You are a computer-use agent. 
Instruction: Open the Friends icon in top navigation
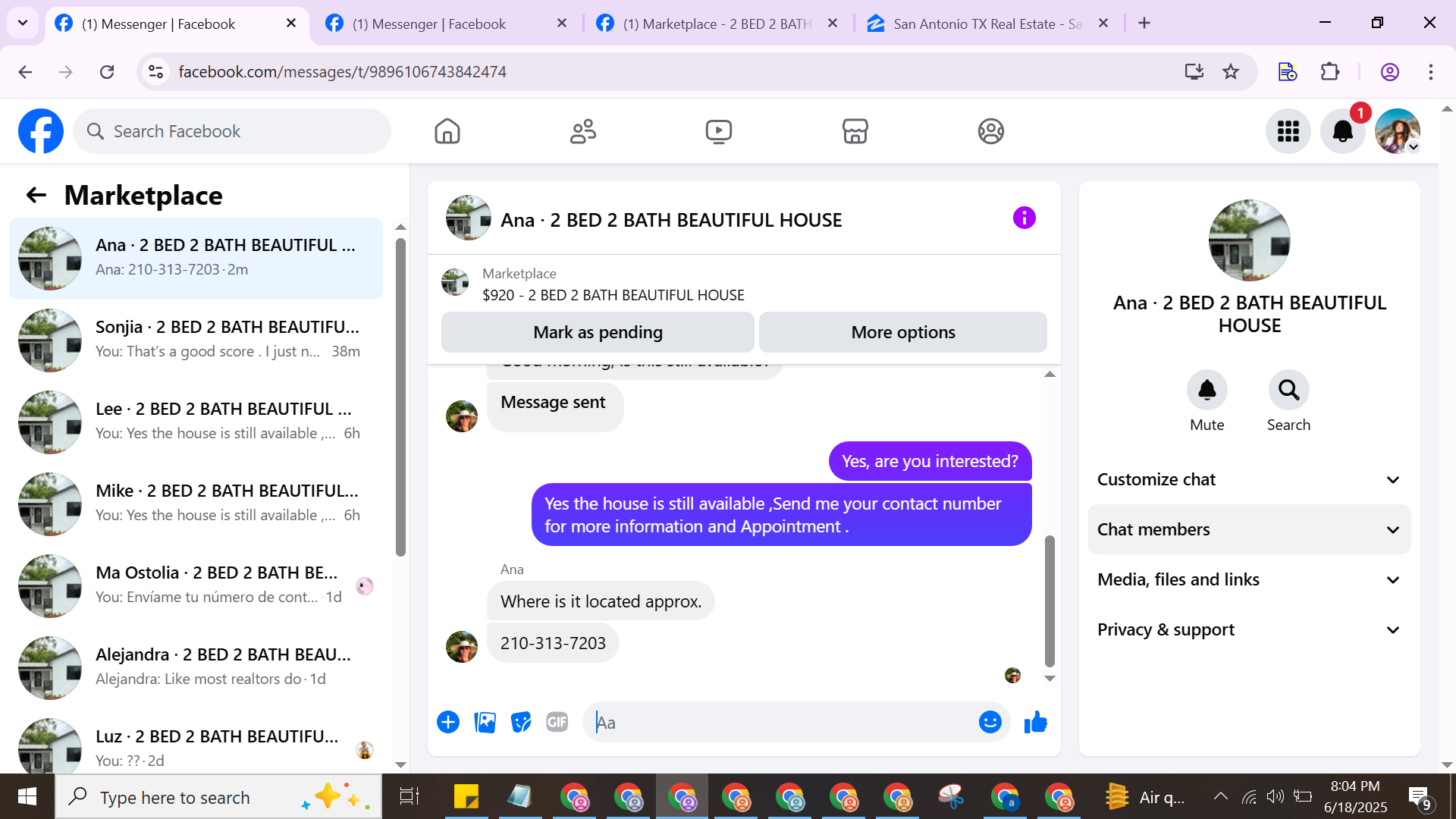pos(583,131)
